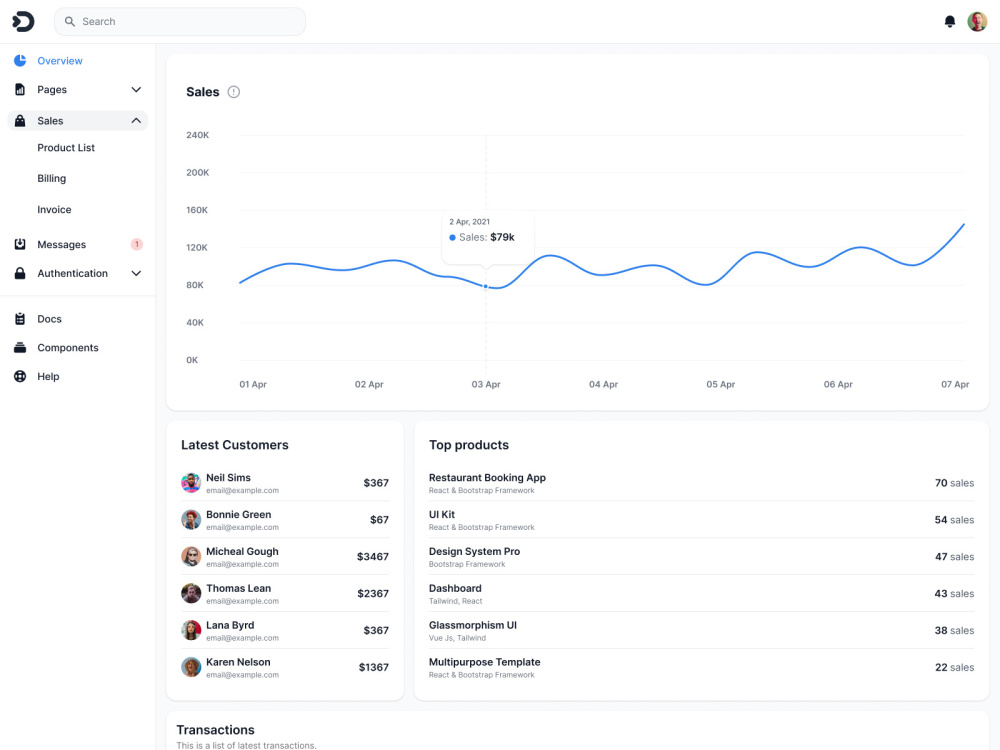Viewport: 1000px width, 750px height.
Task: Click the Sales shopping bag icon
Action: tap(20, 121)
